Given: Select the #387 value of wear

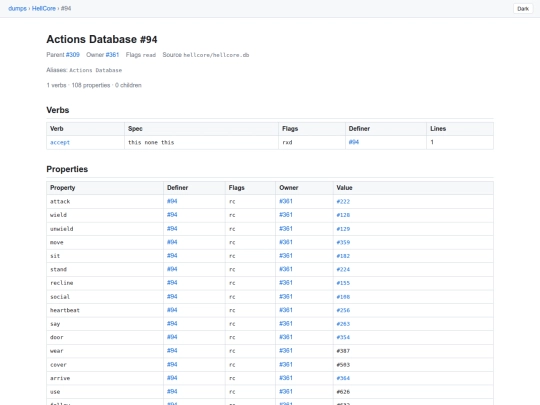Looking at the screenshot, I should [343, 351].
